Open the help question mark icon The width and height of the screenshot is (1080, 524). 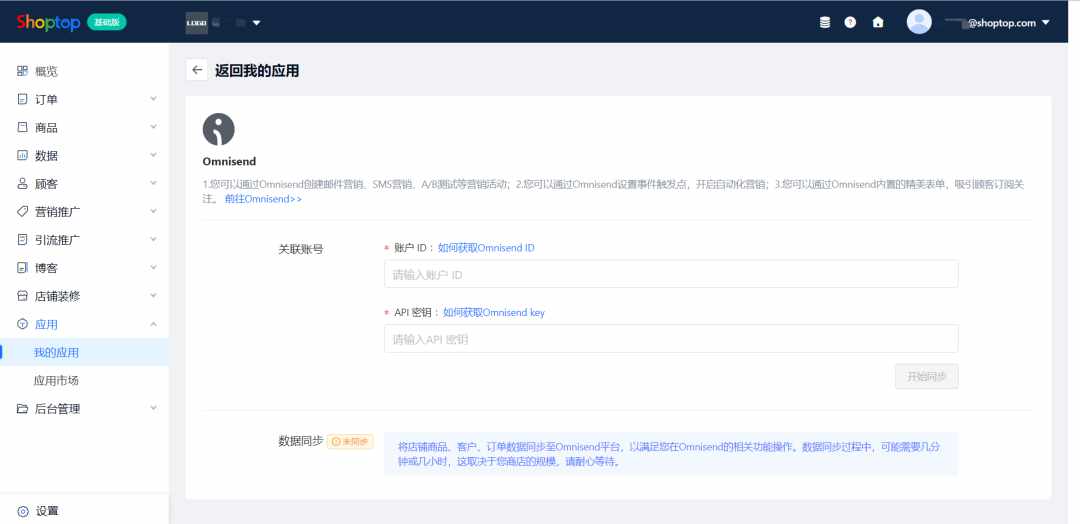click(x=850, y=23)
